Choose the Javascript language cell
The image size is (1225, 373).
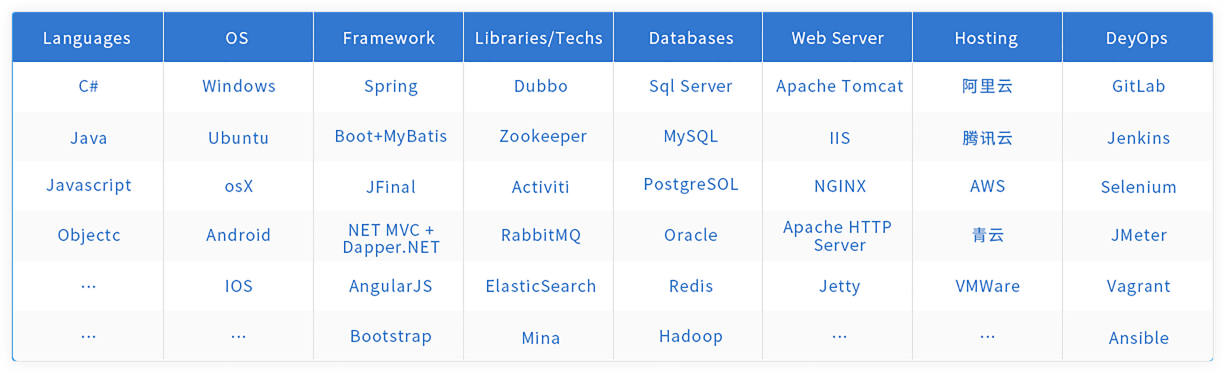coord(89,185)
